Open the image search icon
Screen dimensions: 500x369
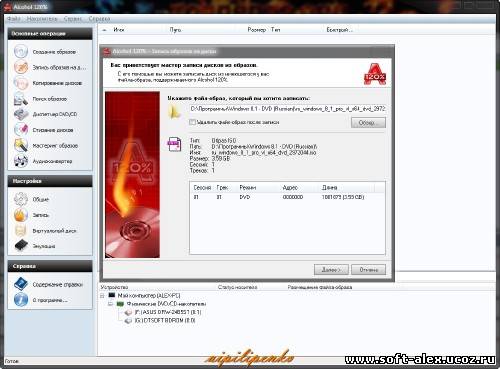(x=21, y=99)
